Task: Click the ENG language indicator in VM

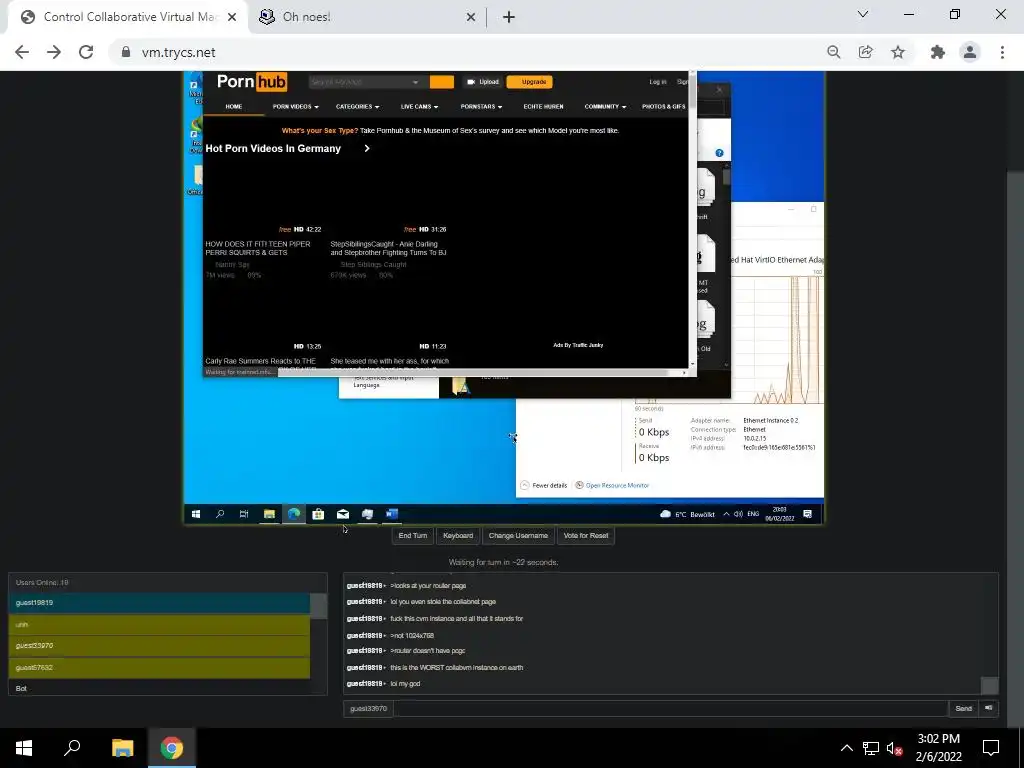Action: coord(753,514)
